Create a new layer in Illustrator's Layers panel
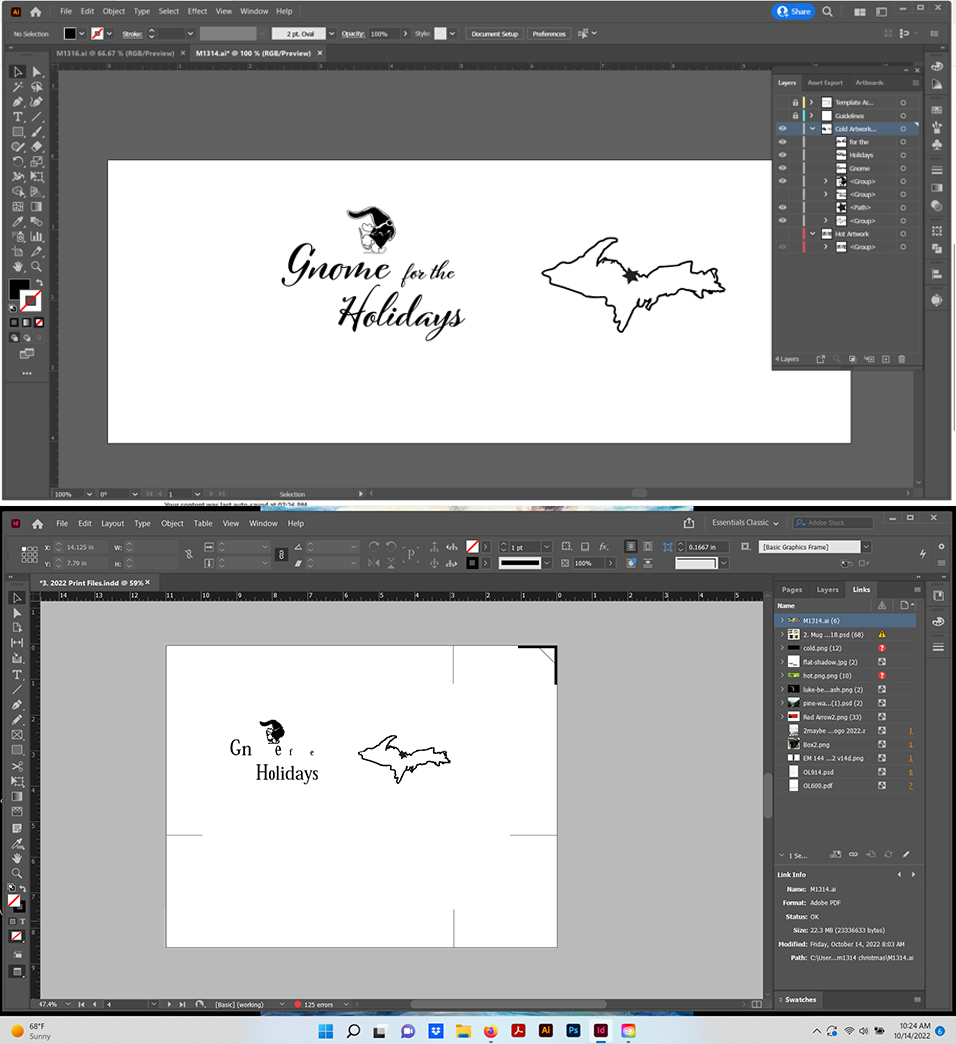This screenshot has height=1044, width=956. pos(884,358)
